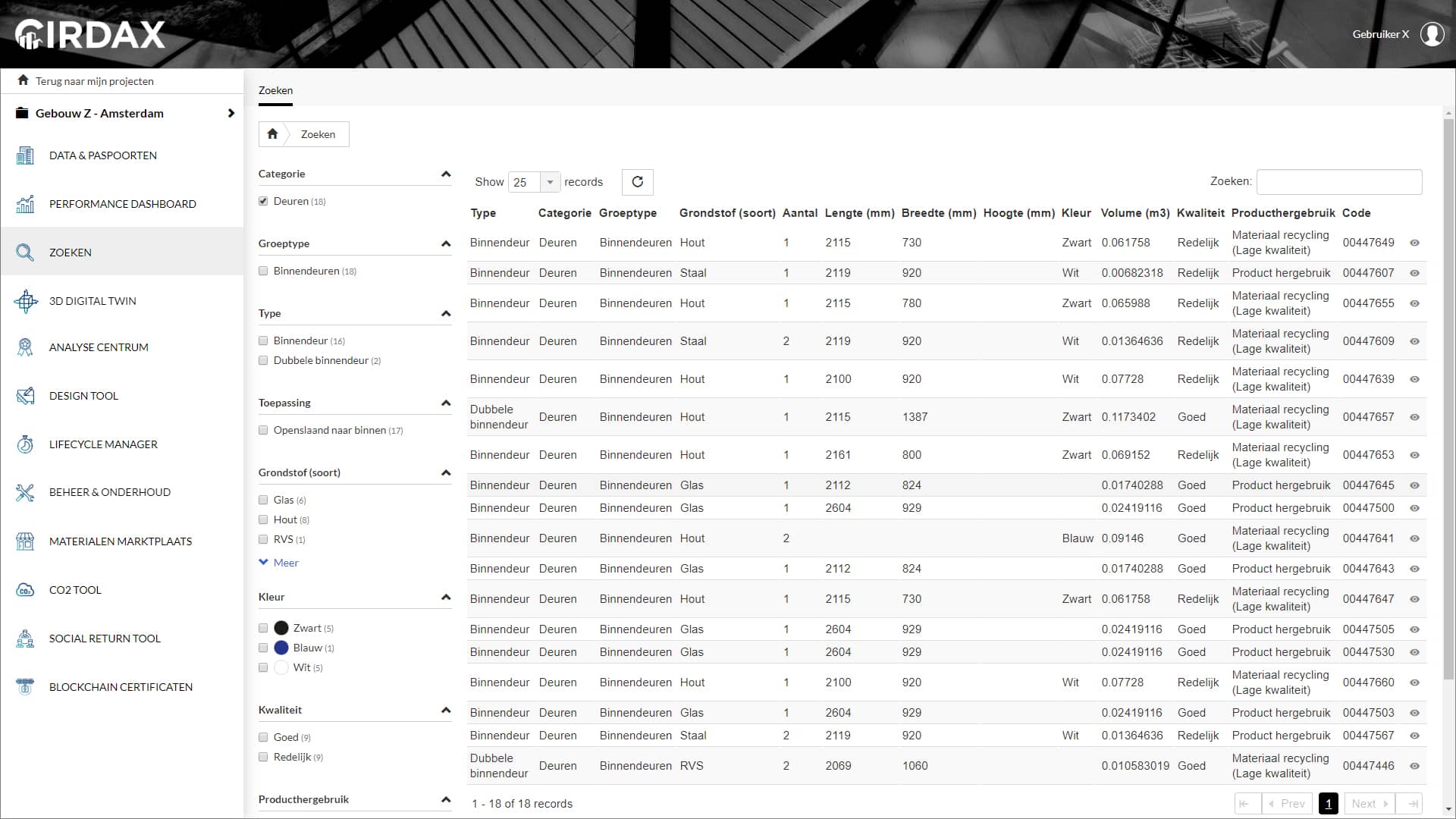
Task: Collapse the Kwaliteit filter section
Action: tap(446, 710)
